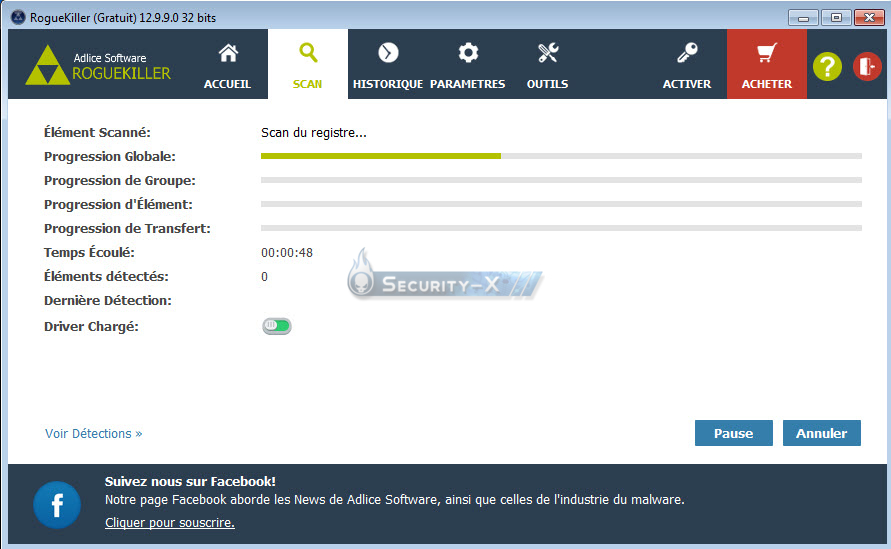Open the ACCUEIL tab label

click(227, 84)
